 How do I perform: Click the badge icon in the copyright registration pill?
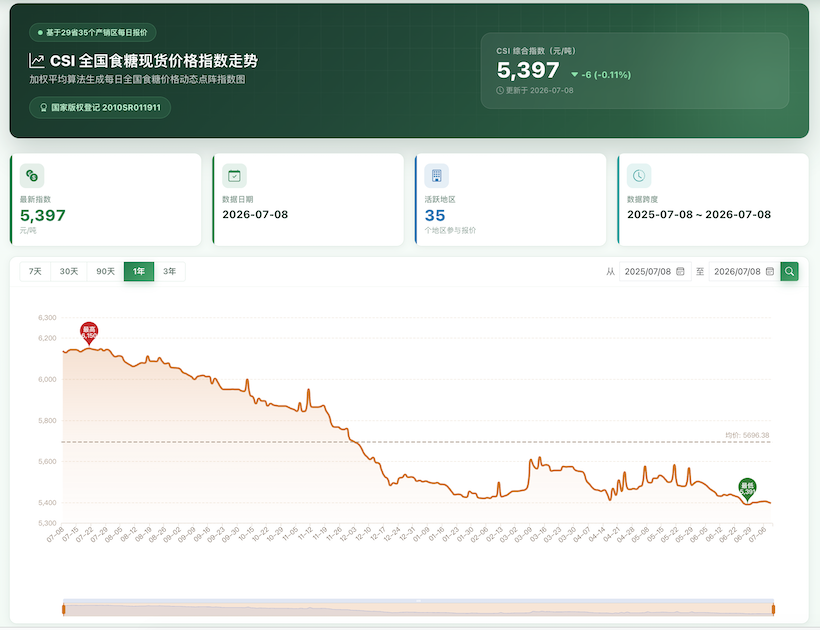(x=44, y=108)
